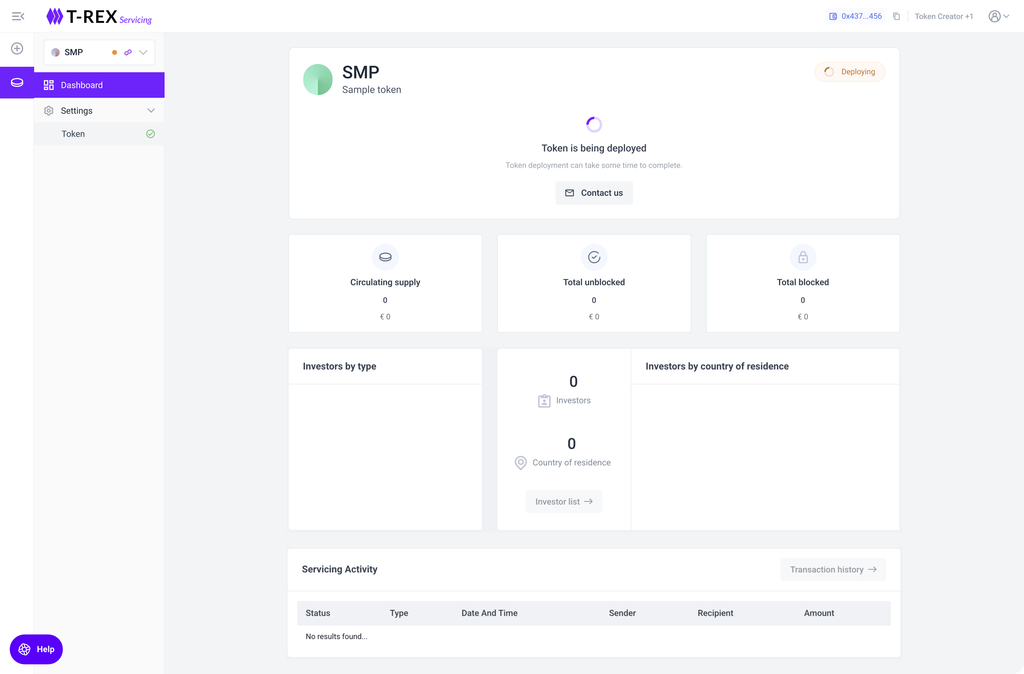
Task: Click the wallet icon beside 0x437...456
Action: point(833,16)
